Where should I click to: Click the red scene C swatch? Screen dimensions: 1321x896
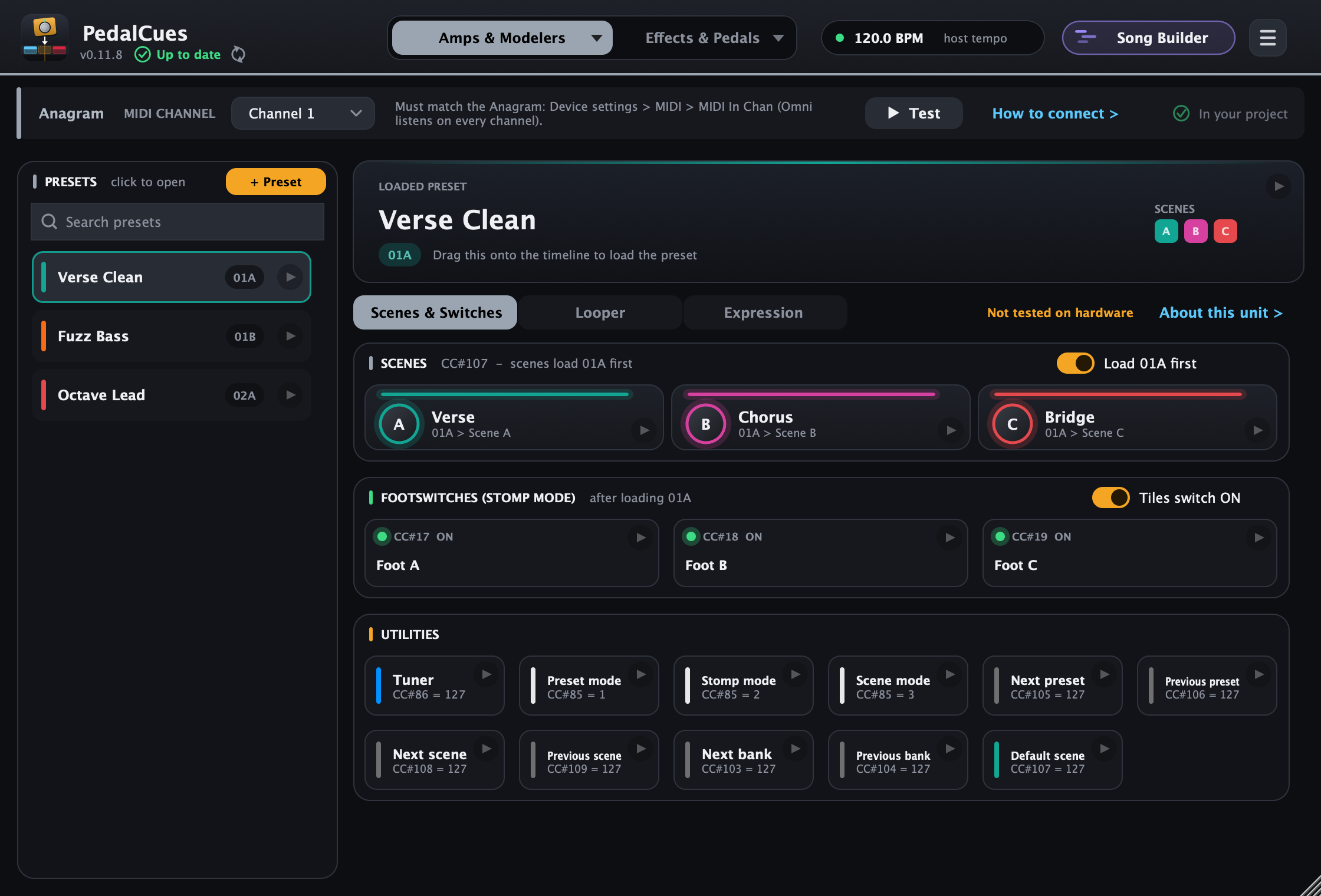click(x=1225, y=231)
